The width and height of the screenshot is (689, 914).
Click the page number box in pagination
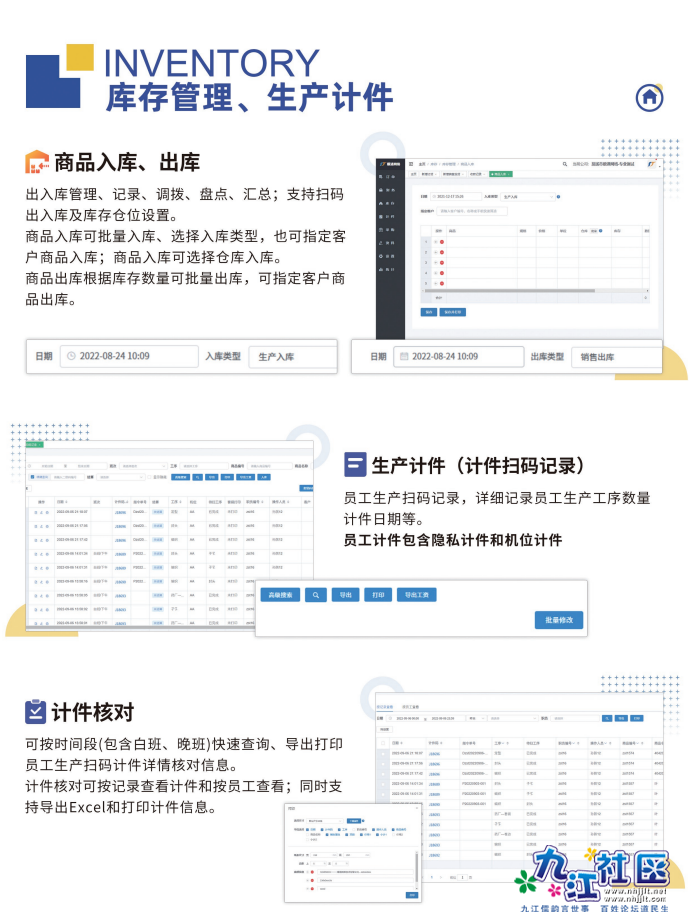[462, 877]
